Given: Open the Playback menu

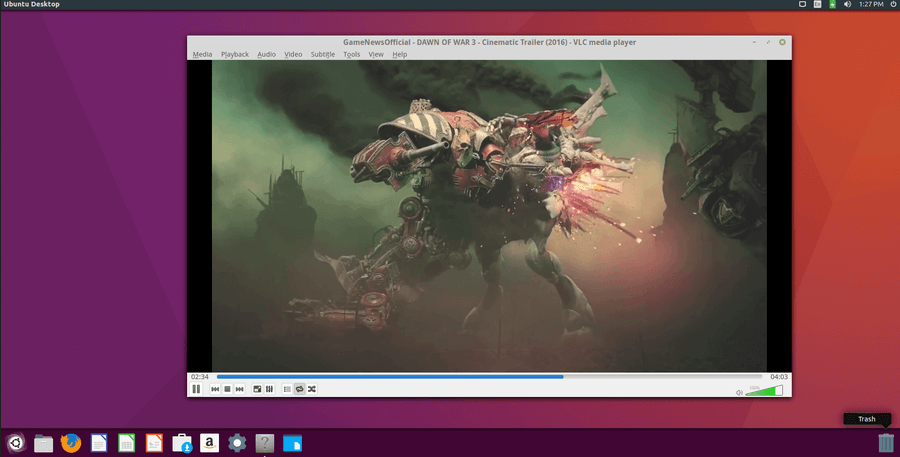Looking at the screenshot, I should pos(235,54).
